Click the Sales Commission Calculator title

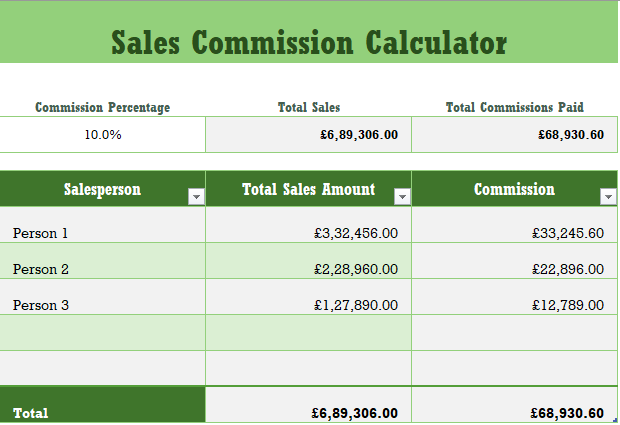click(309, 43)
